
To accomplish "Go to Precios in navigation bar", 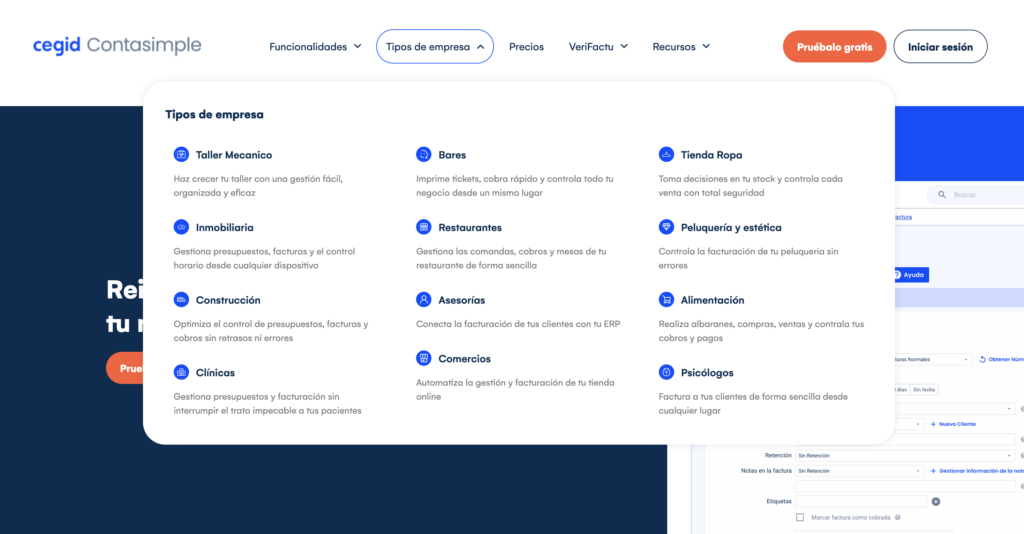I will [x=526, y=47].
